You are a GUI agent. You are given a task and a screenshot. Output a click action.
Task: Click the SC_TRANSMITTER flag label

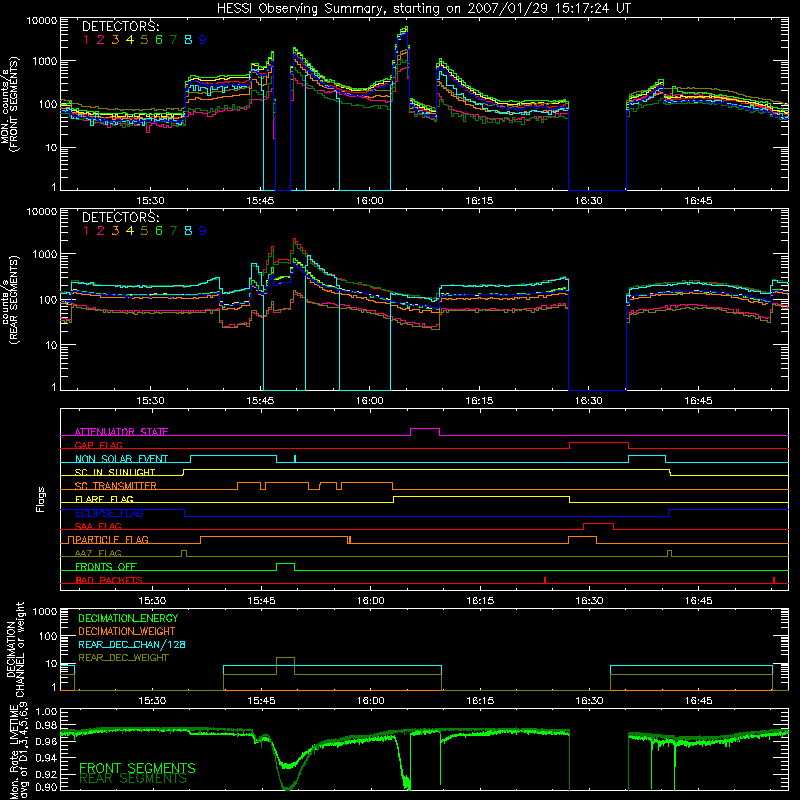point(116,485)
